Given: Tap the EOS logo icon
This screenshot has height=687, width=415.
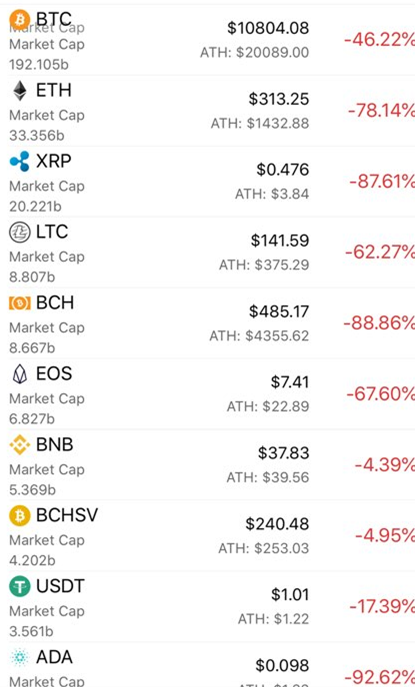Looking at the screenshot, I should tap(20, 374).
